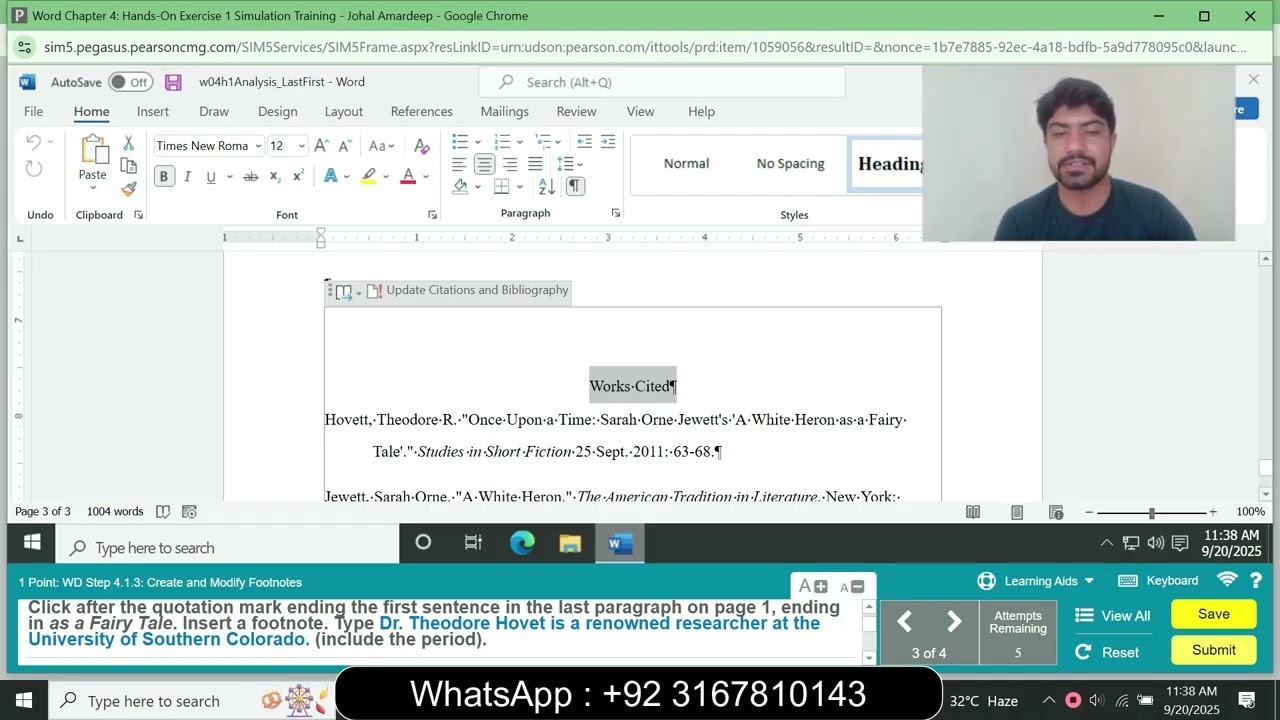Cut selection with scissors icon

tap(128, 144)
